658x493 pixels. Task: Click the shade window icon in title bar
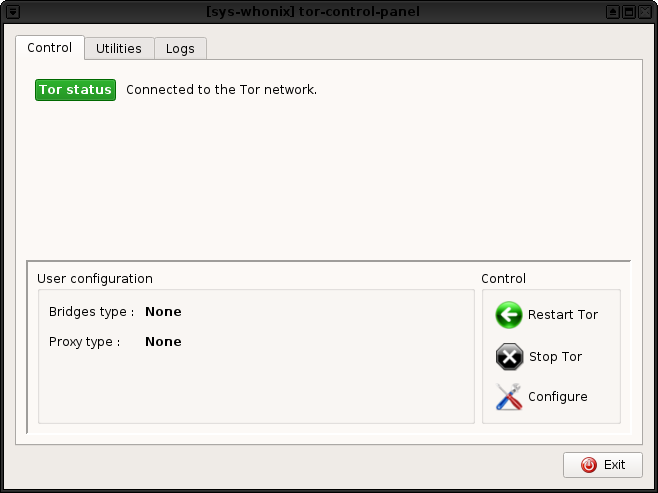[x=612, y=11]
